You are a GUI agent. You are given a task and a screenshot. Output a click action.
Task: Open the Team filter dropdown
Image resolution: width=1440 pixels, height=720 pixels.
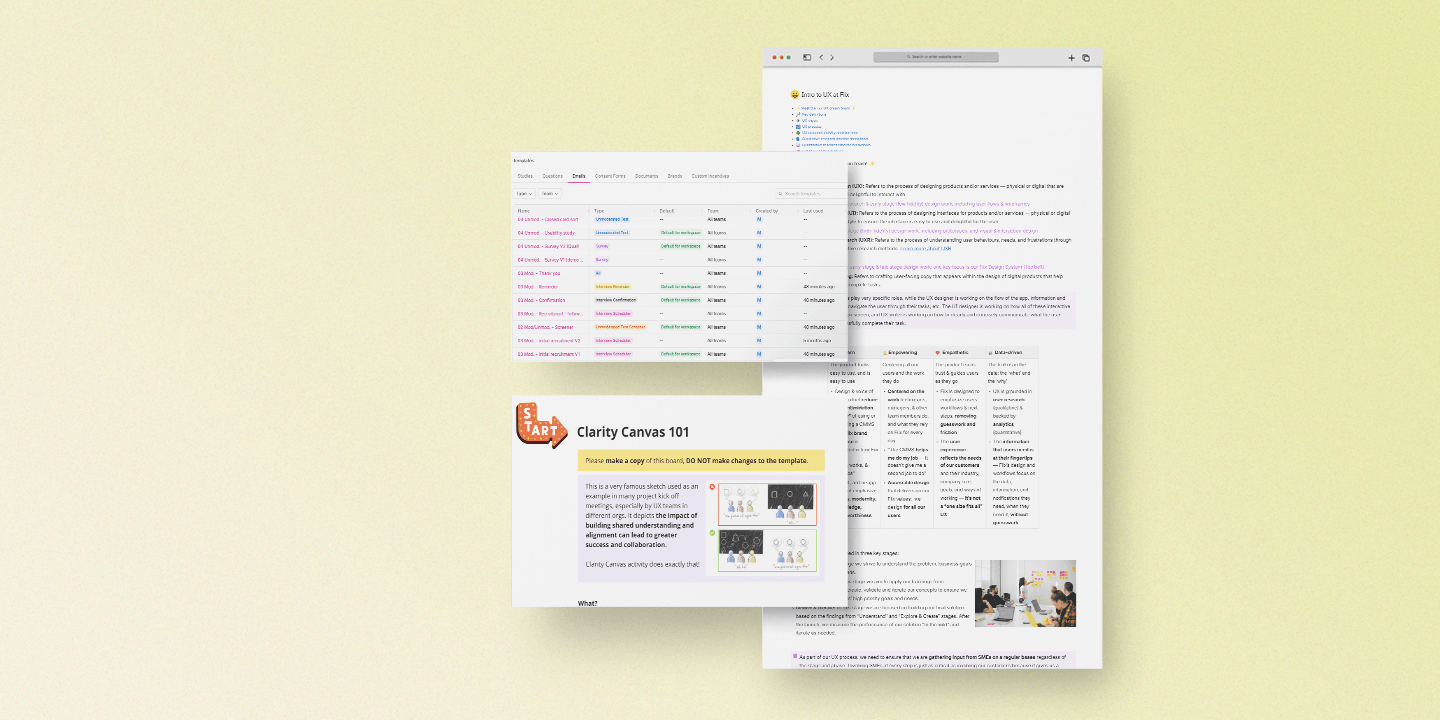[549, 193]
